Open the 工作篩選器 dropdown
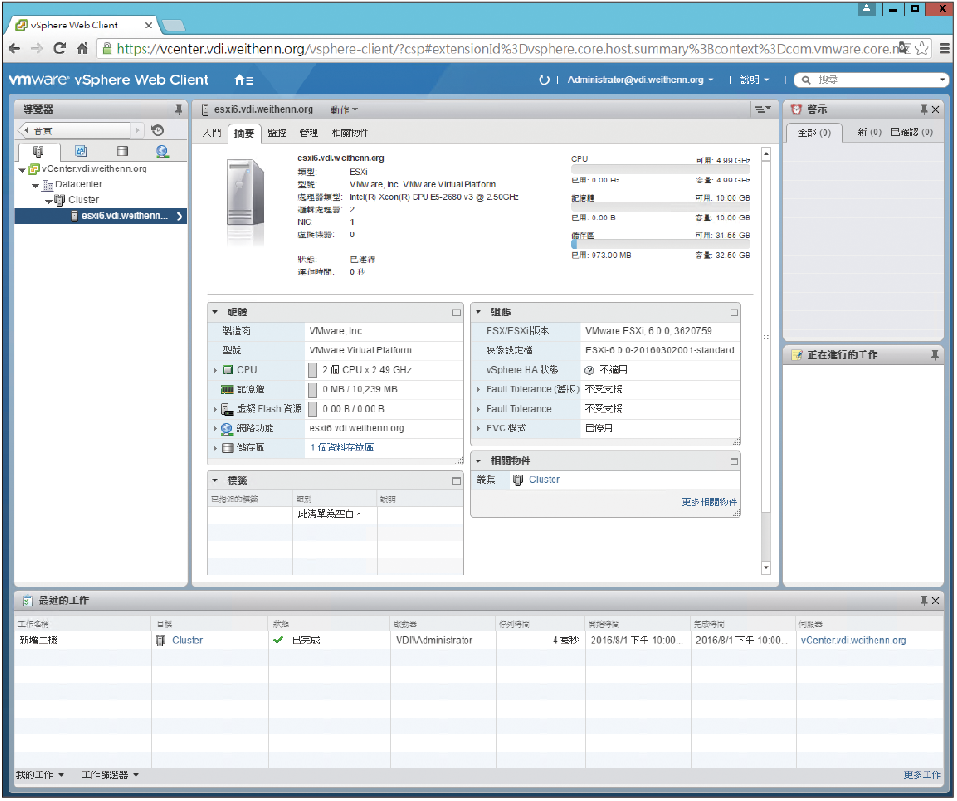Viewport: 957px width, 801px height. click(x=110, y=775)
